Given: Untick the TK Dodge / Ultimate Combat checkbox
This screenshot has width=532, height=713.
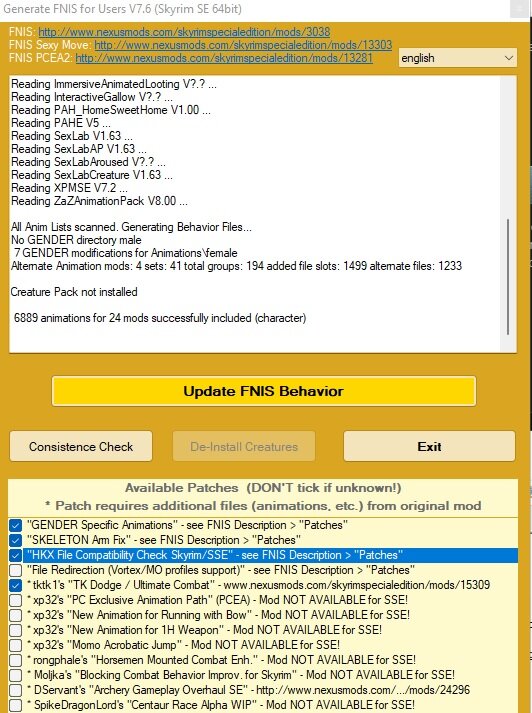Looking at the screenshot, I should [15, 585].
